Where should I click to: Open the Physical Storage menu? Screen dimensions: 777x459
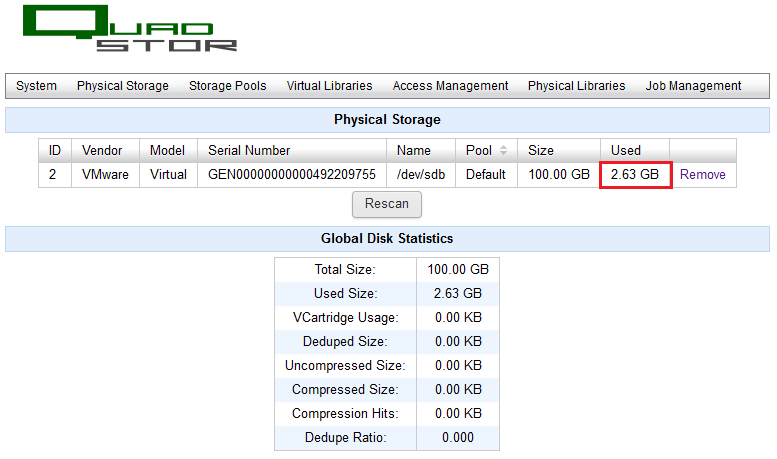(122, 86)
